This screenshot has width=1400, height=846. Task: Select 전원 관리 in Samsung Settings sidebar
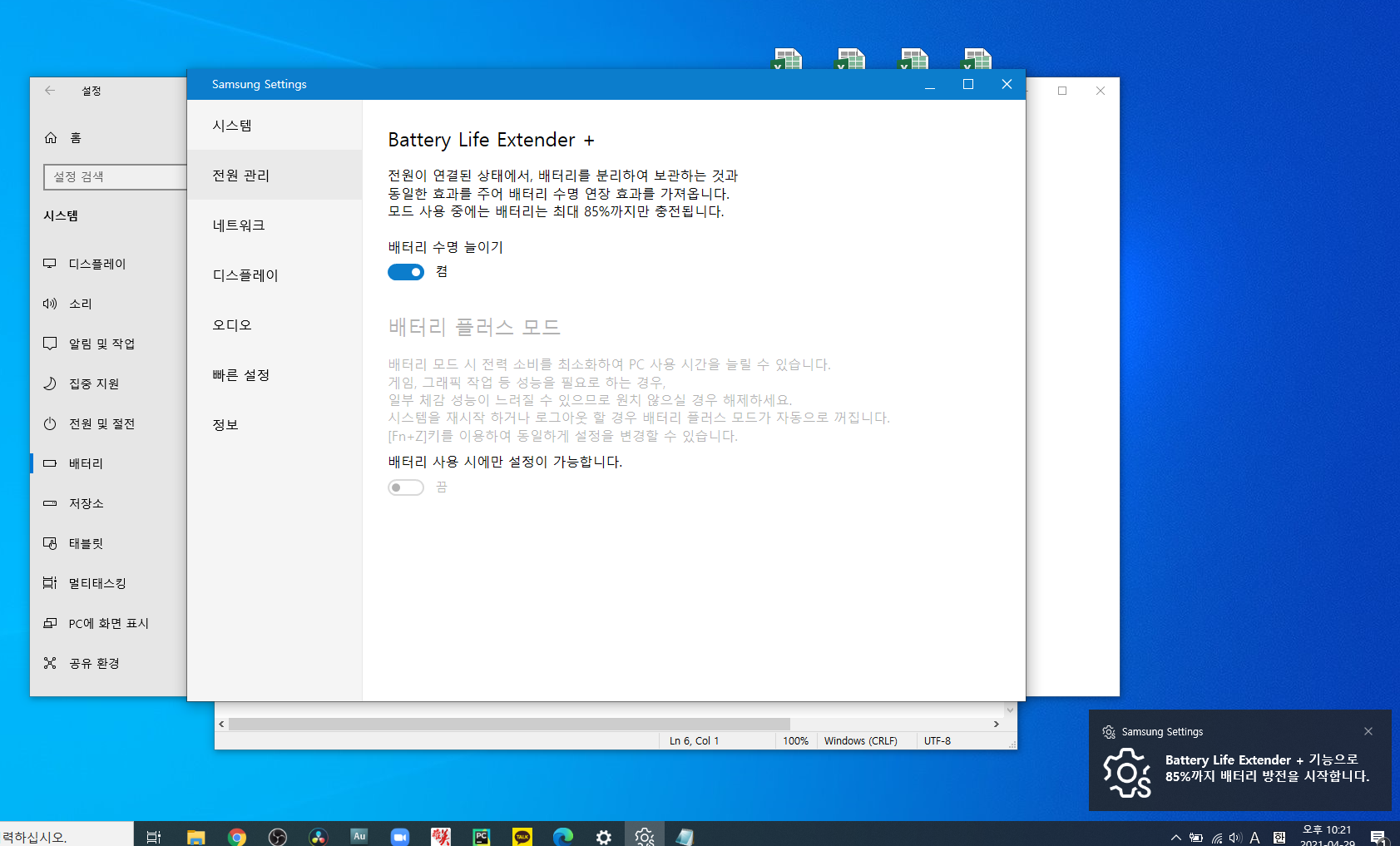pos(275,175)
